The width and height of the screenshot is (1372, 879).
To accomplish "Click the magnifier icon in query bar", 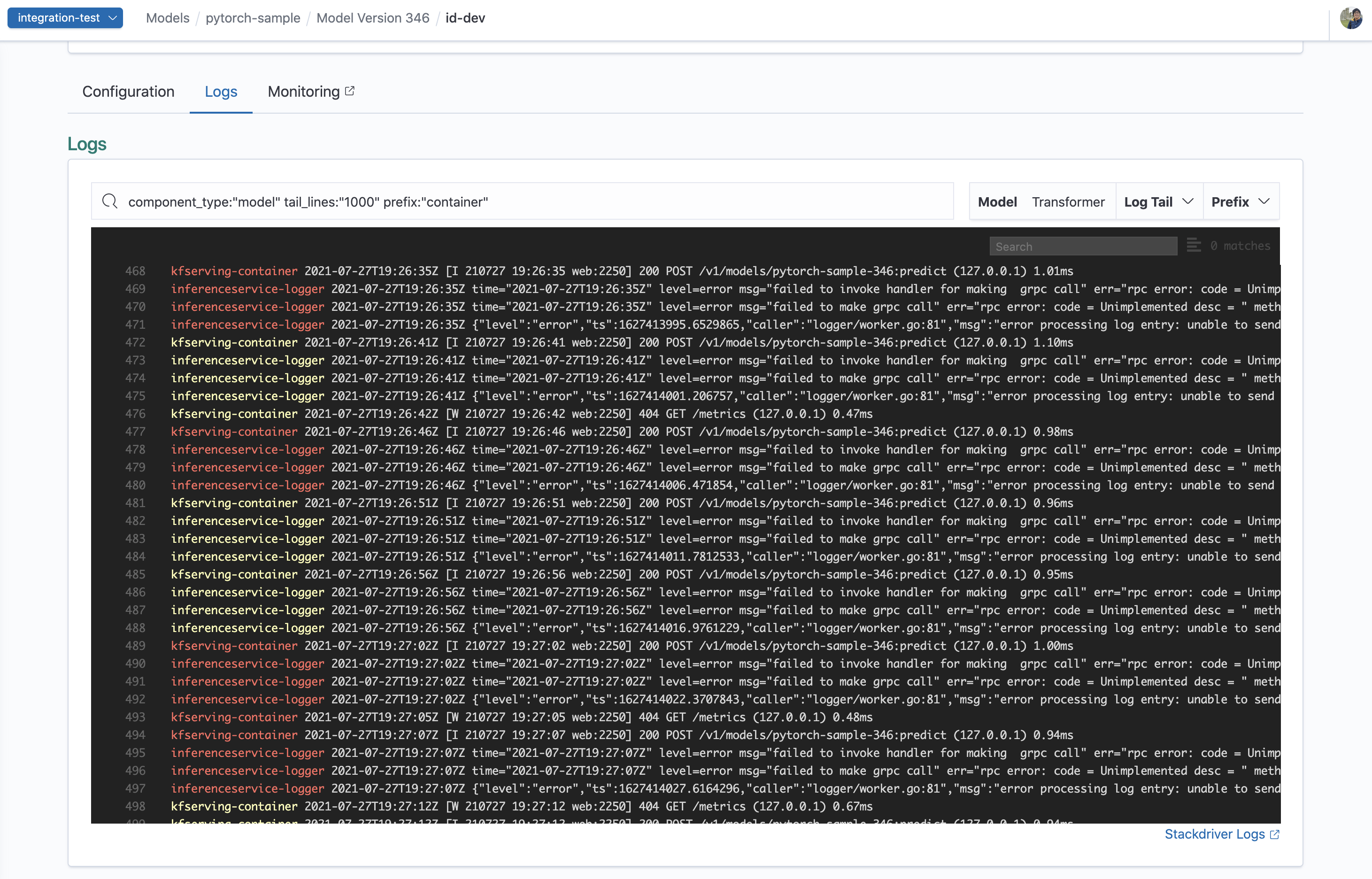I will click(109, 201).
